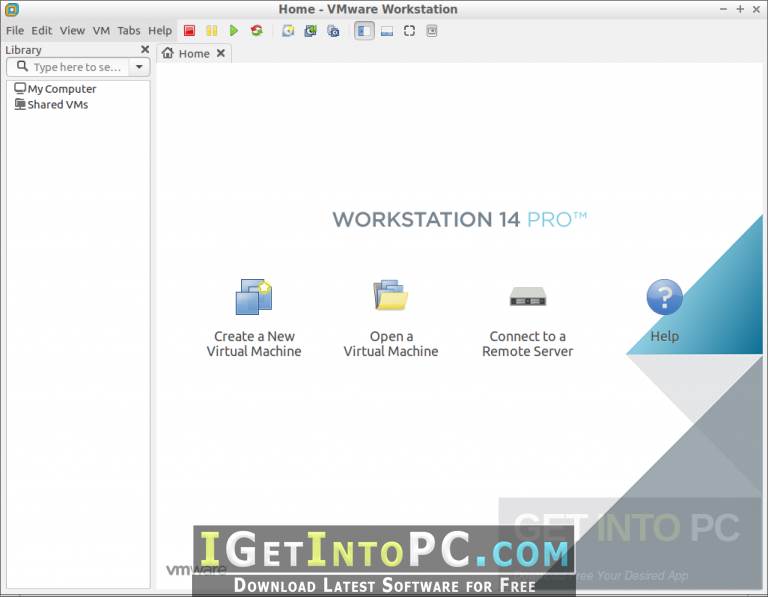Open the Tabs menu
Screen dimensions: 768x597
coord(129,30)
